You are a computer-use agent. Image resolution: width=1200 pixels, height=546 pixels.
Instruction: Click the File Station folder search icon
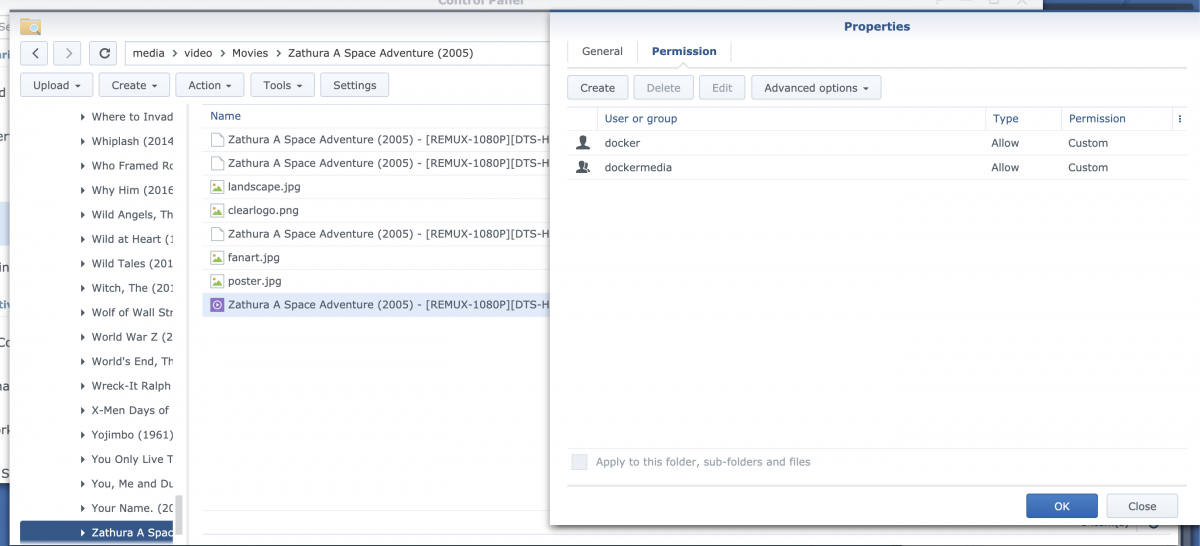click(31, 27)
